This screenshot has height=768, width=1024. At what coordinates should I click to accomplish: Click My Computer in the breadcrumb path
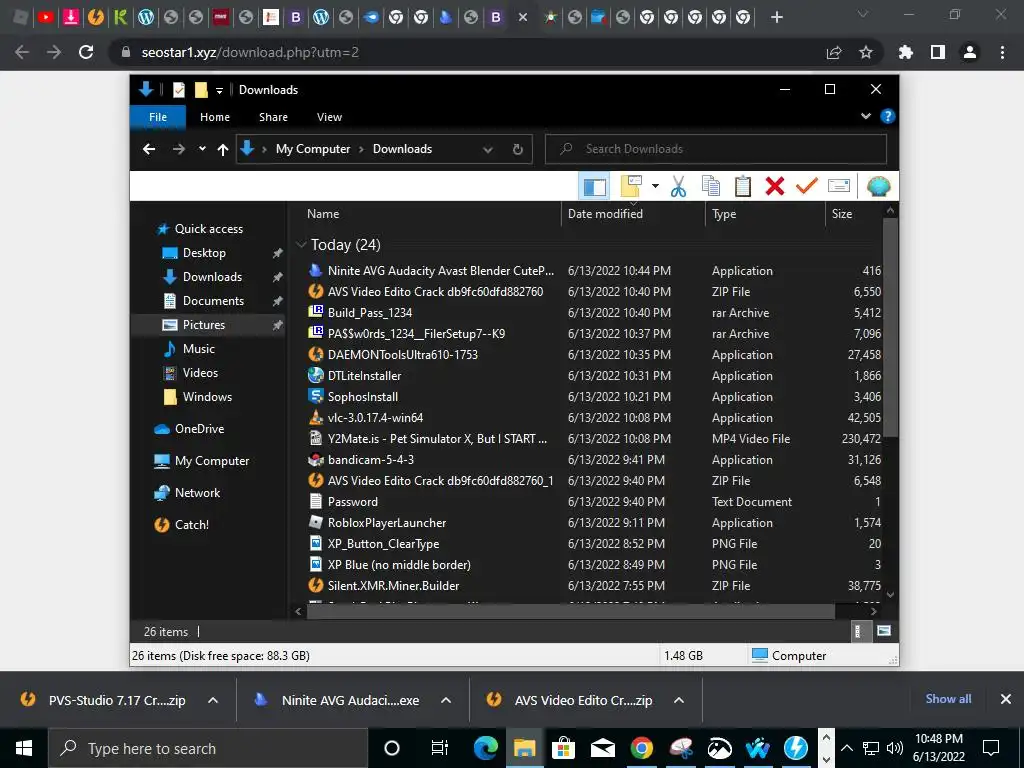(x=313, y=149)
